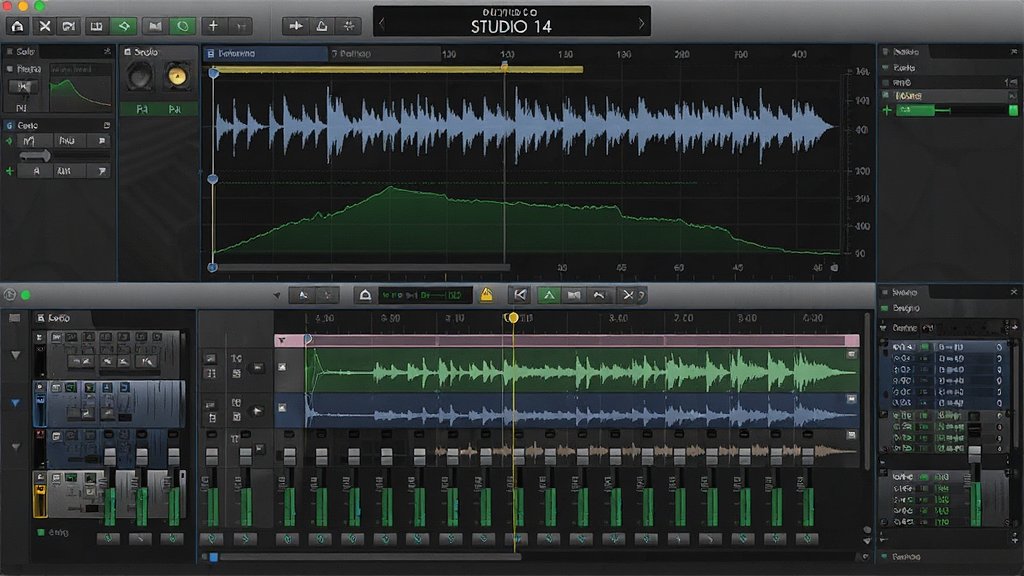Open the dropdown arrow left of pointer tool
1024x576 pixels.
point(277,296)
